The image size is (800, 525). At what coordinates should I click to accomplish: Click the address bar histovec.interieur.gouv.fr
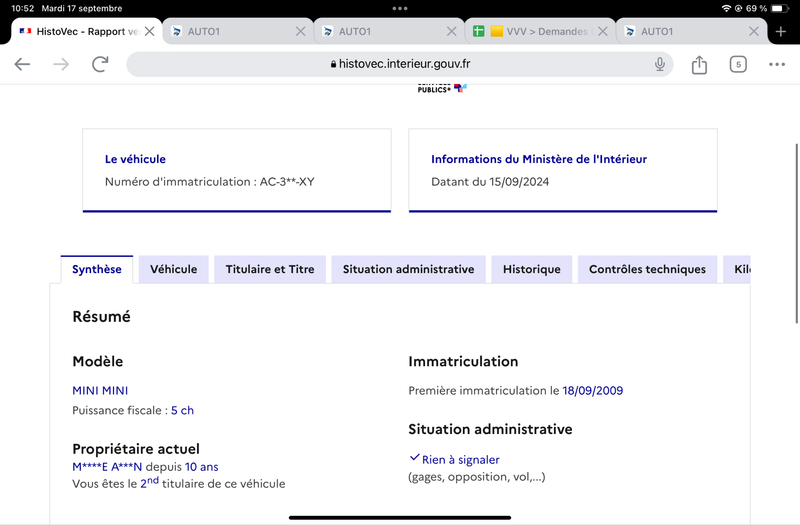tap(400, 64)
